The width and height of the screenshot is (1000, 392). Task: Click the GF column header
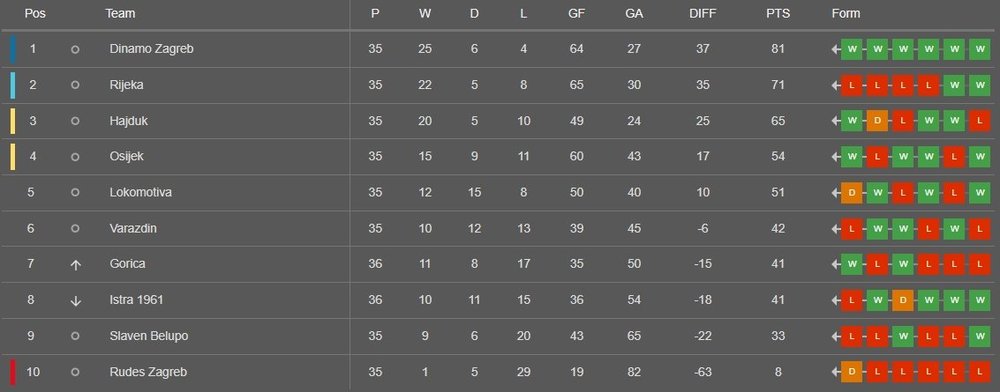tap(577, 13)
